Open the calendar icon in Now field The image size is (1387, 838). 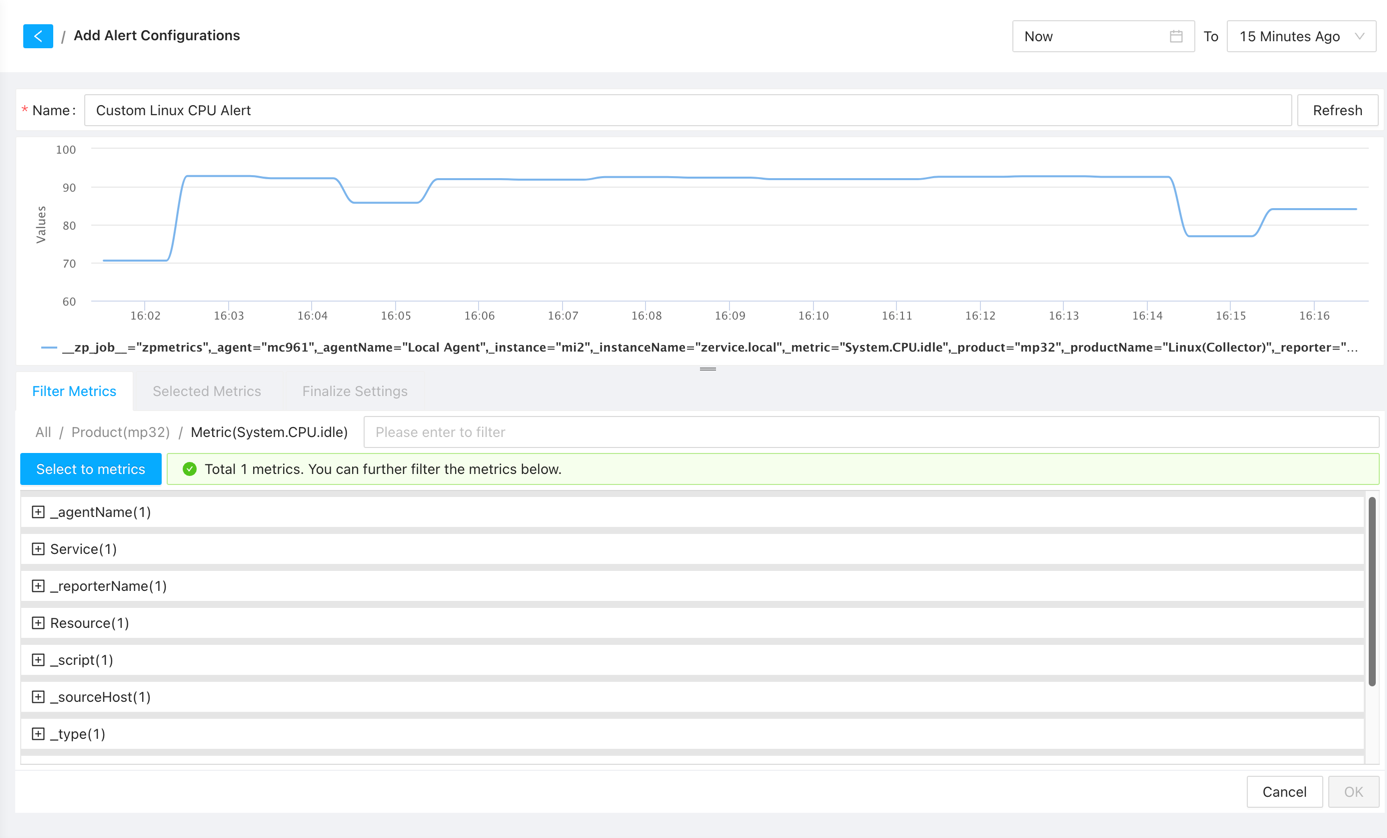[x=1176, y=36]
